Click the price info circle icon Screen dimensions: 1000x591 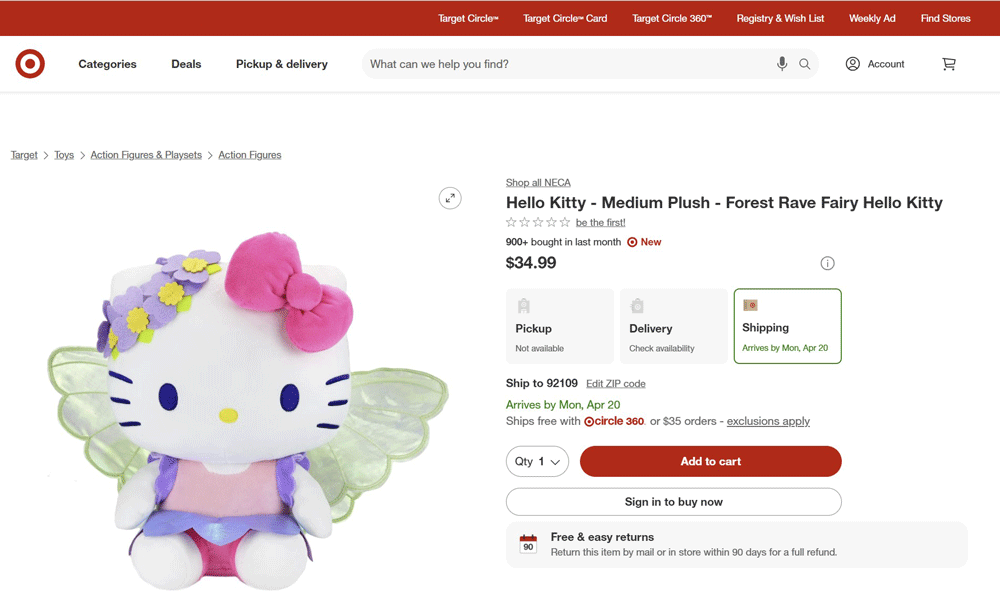click(x=827, y=263)
